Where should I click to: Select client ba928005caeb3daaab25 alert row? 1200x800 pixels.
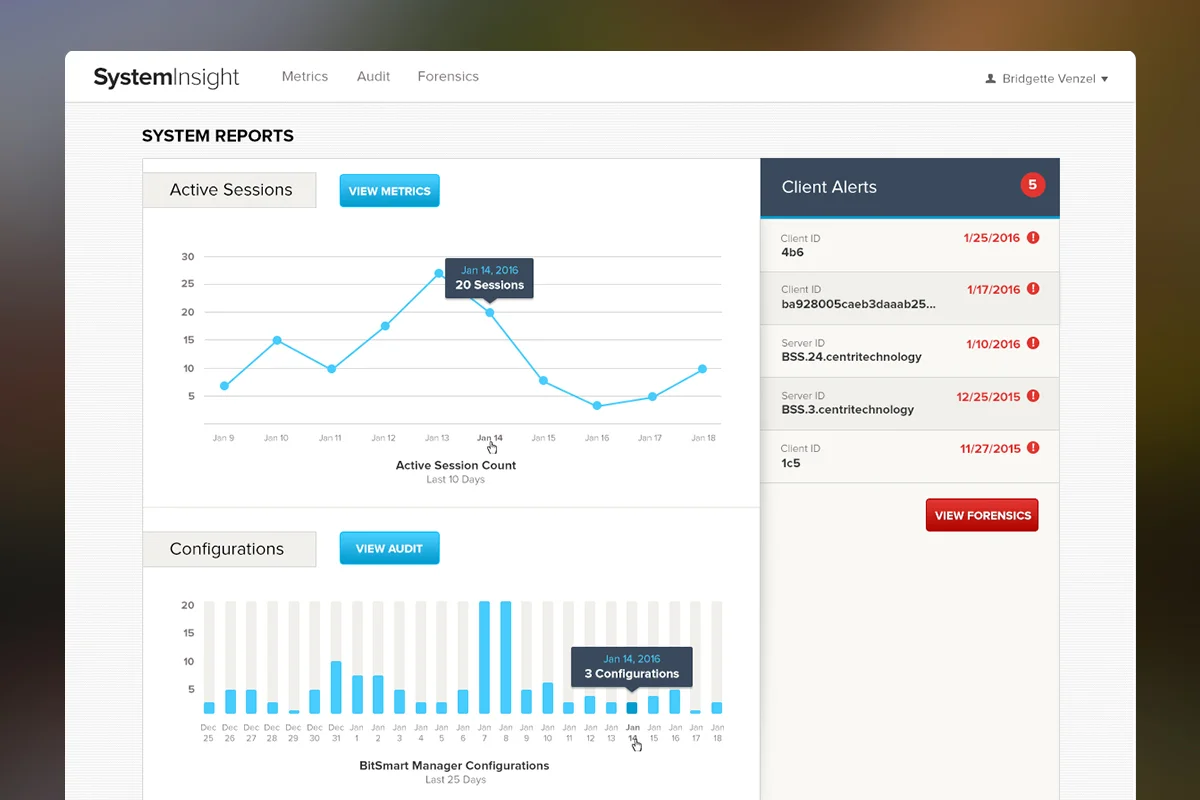click(910, 298)
